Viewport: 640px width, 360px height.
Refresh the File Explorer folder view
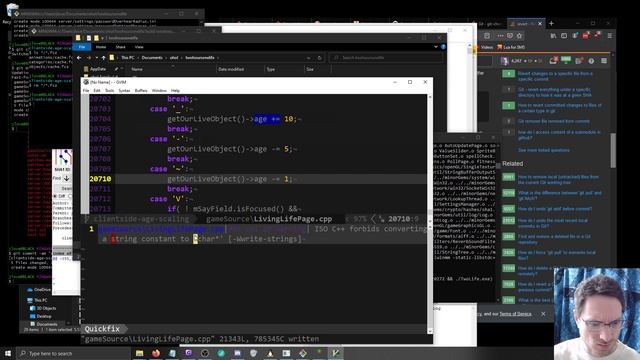[320, 58]
